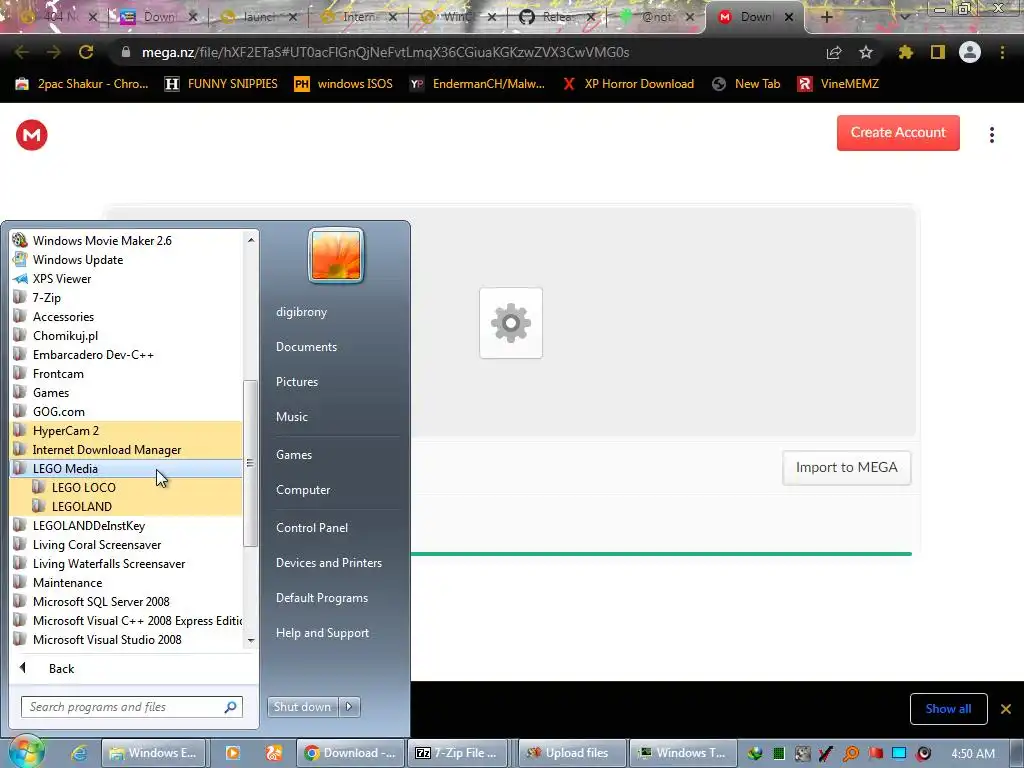Expand the Internet Download Manager folder

[x=126, y=449]
